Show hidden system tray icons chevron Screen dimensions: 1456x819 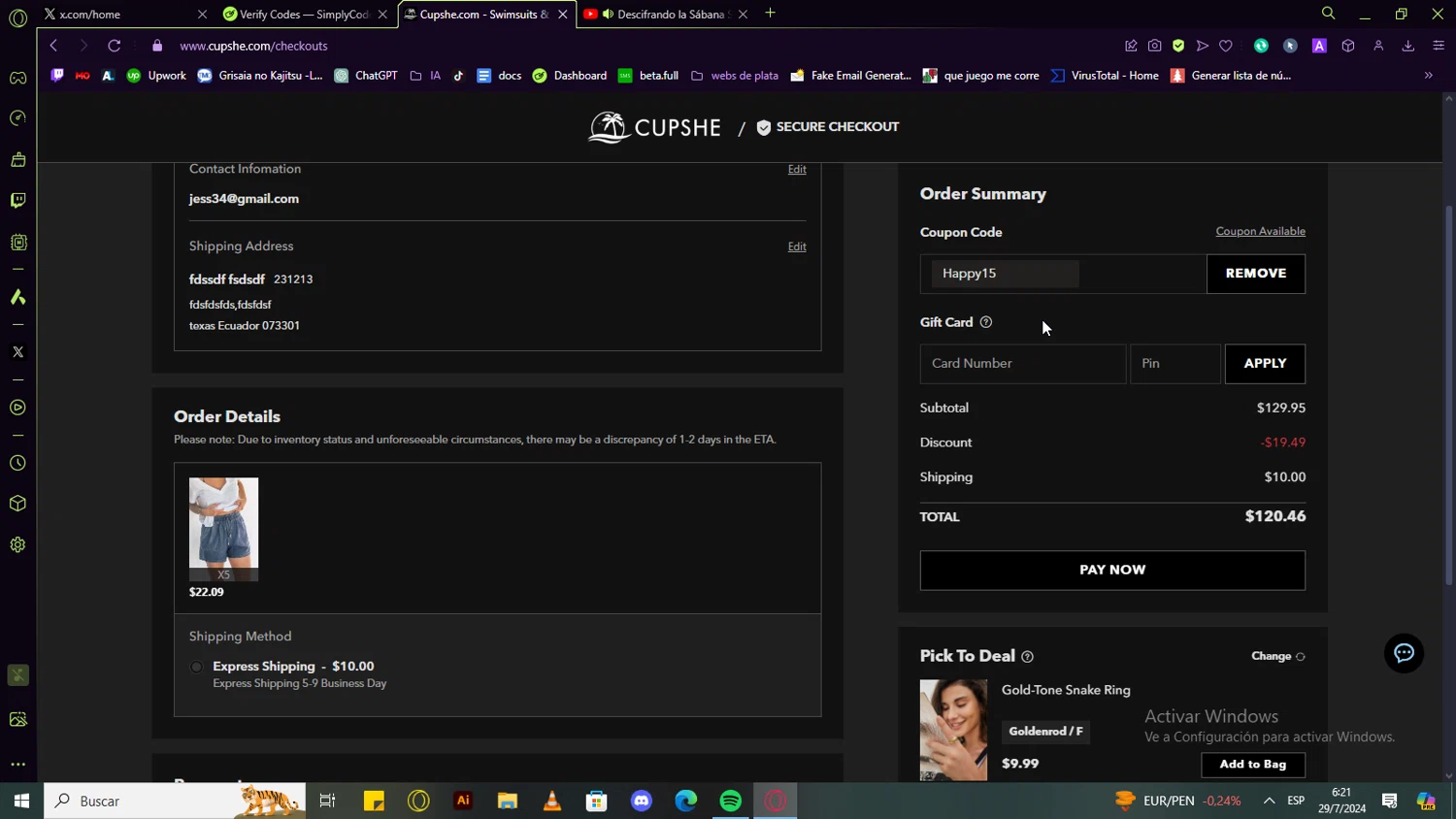[x=1269, y=801]
